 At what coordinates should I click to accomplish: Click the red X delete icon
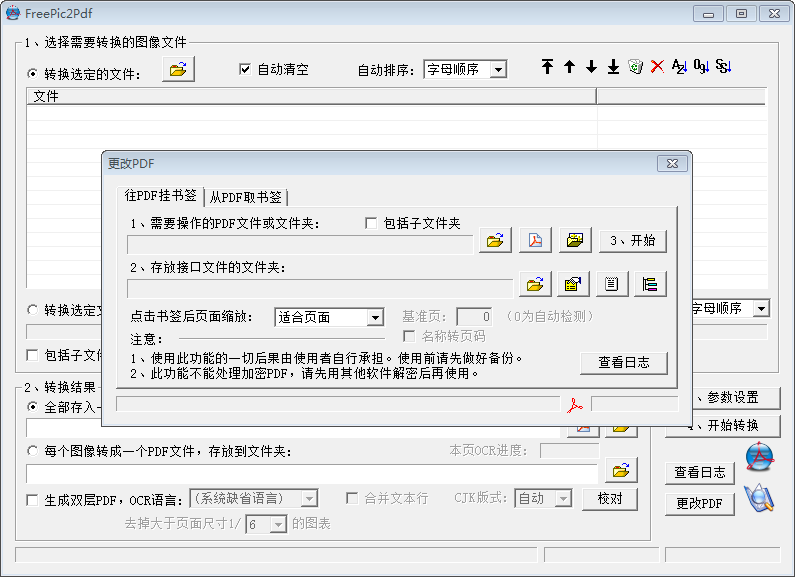coord(657,67)
